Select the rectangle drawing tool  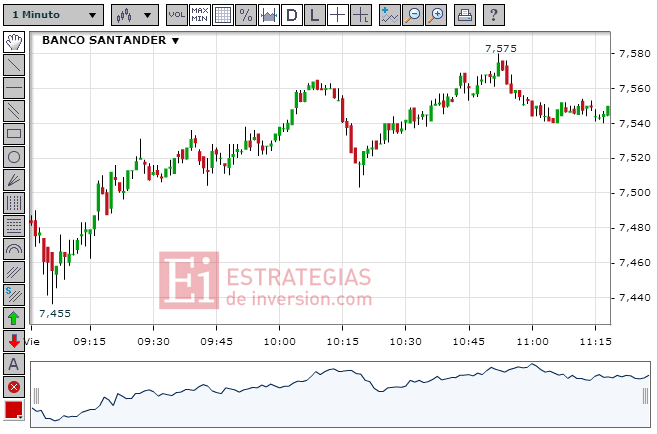pyautogui.click(x=14, y=134)
